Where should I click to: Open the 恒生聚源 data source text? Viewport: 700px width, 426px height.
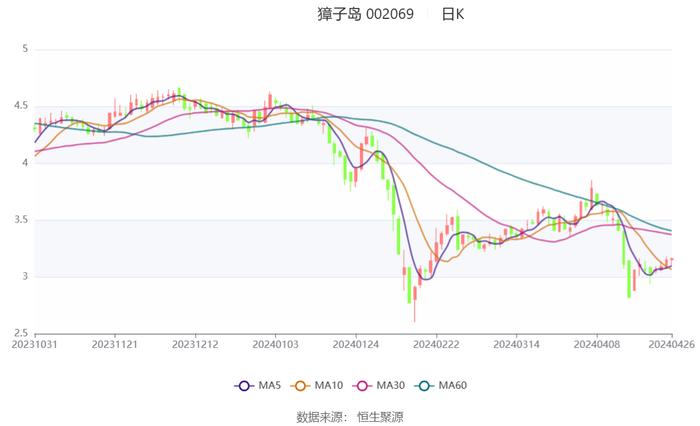pos(380,416)
